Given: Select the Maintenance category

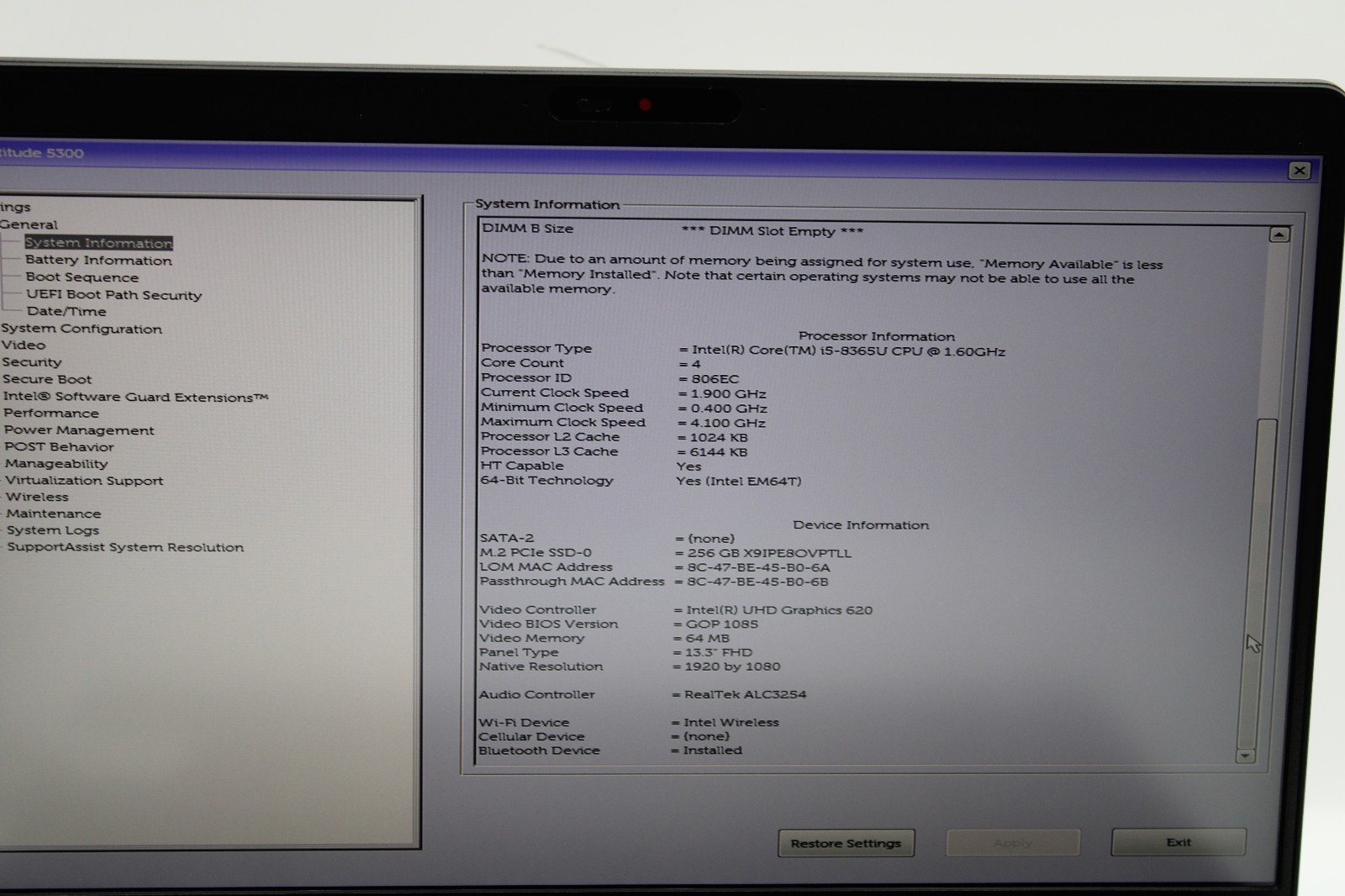Looking at the screenshot, I should click(x=53, y=514).
